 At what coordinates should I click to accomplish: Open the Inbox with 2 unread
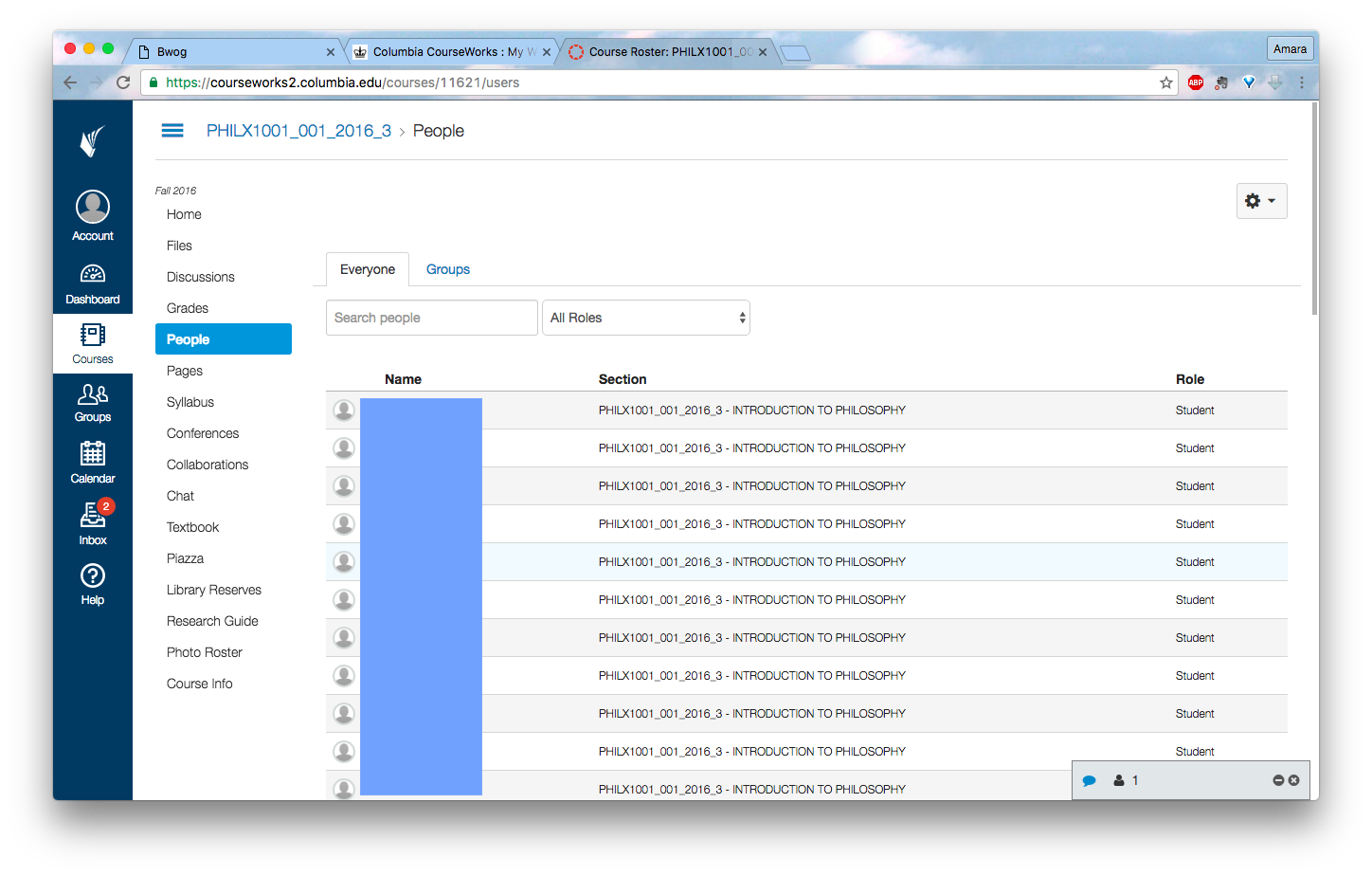pos(93,523)
